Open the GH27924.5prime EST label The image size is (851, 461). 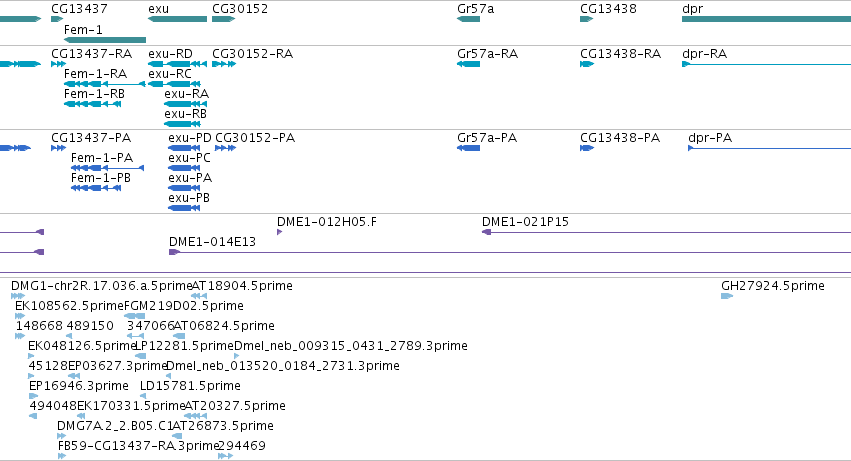[x=773, y=286]
